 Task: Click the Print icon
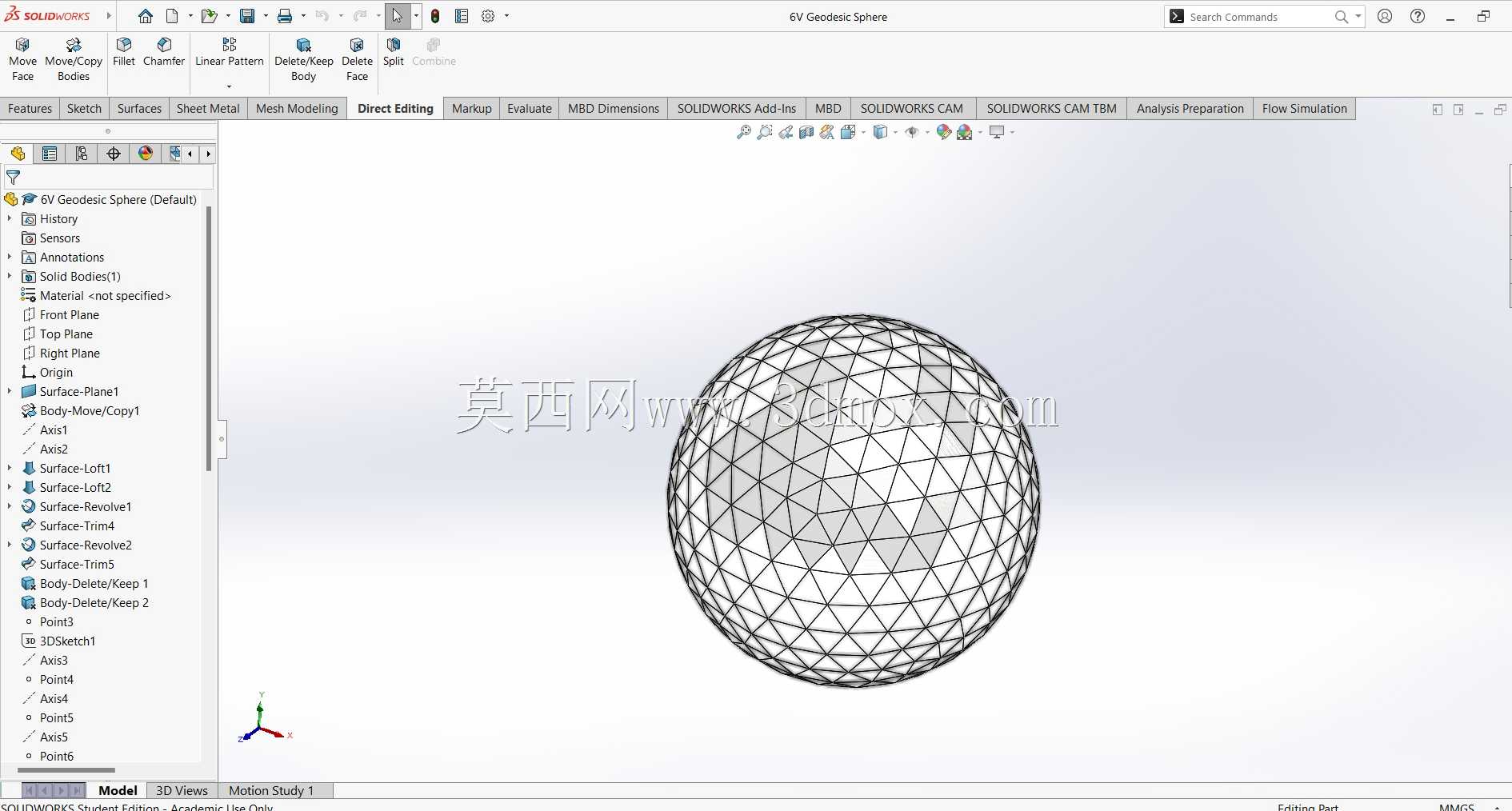(285, 16)
